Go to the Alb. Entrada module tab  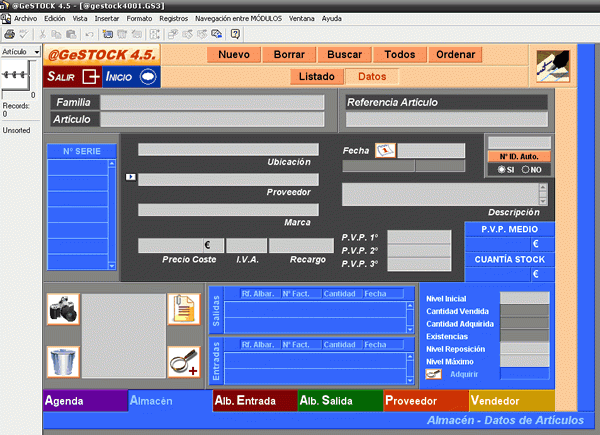(255, 401)
